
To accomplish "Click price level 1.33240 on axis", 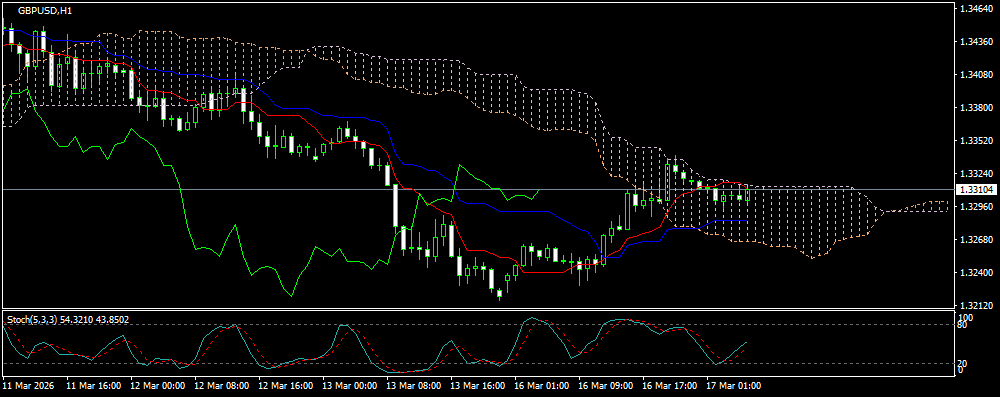I will (x=976, y=174).
